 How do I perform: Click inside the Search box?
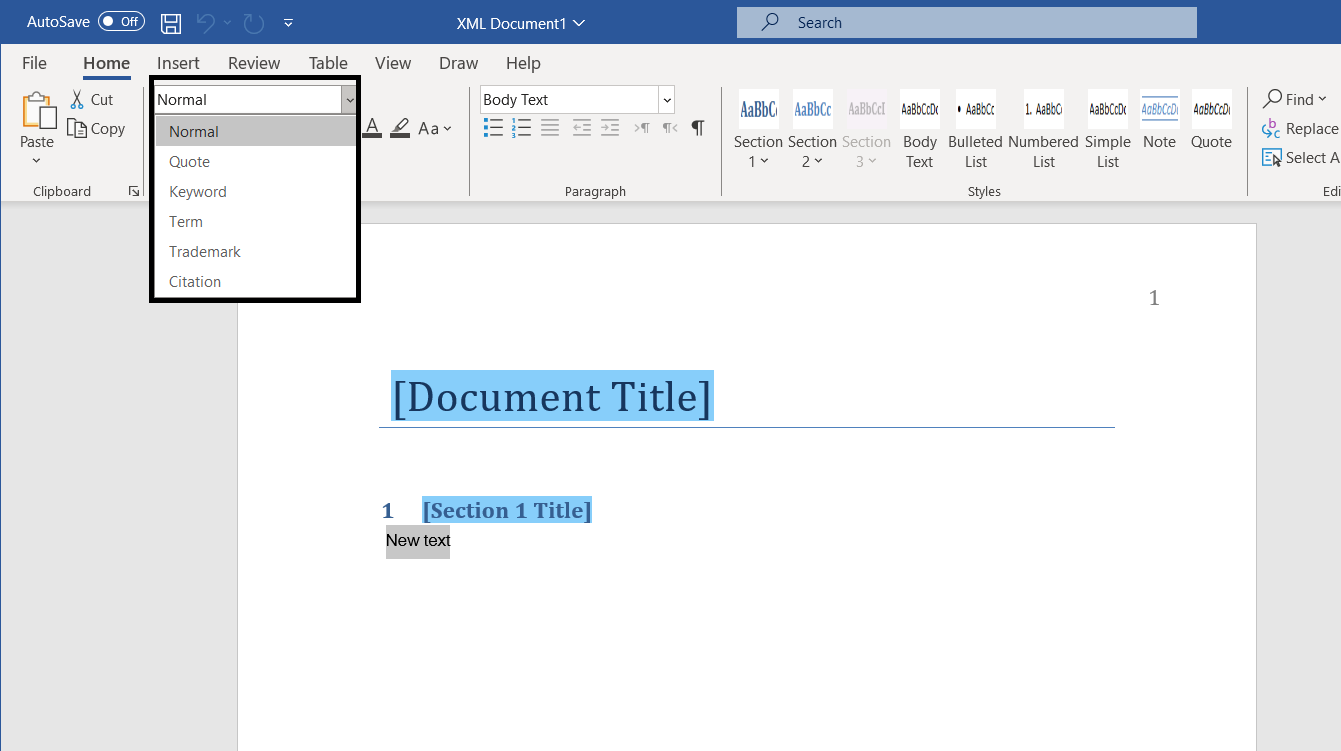966,22
